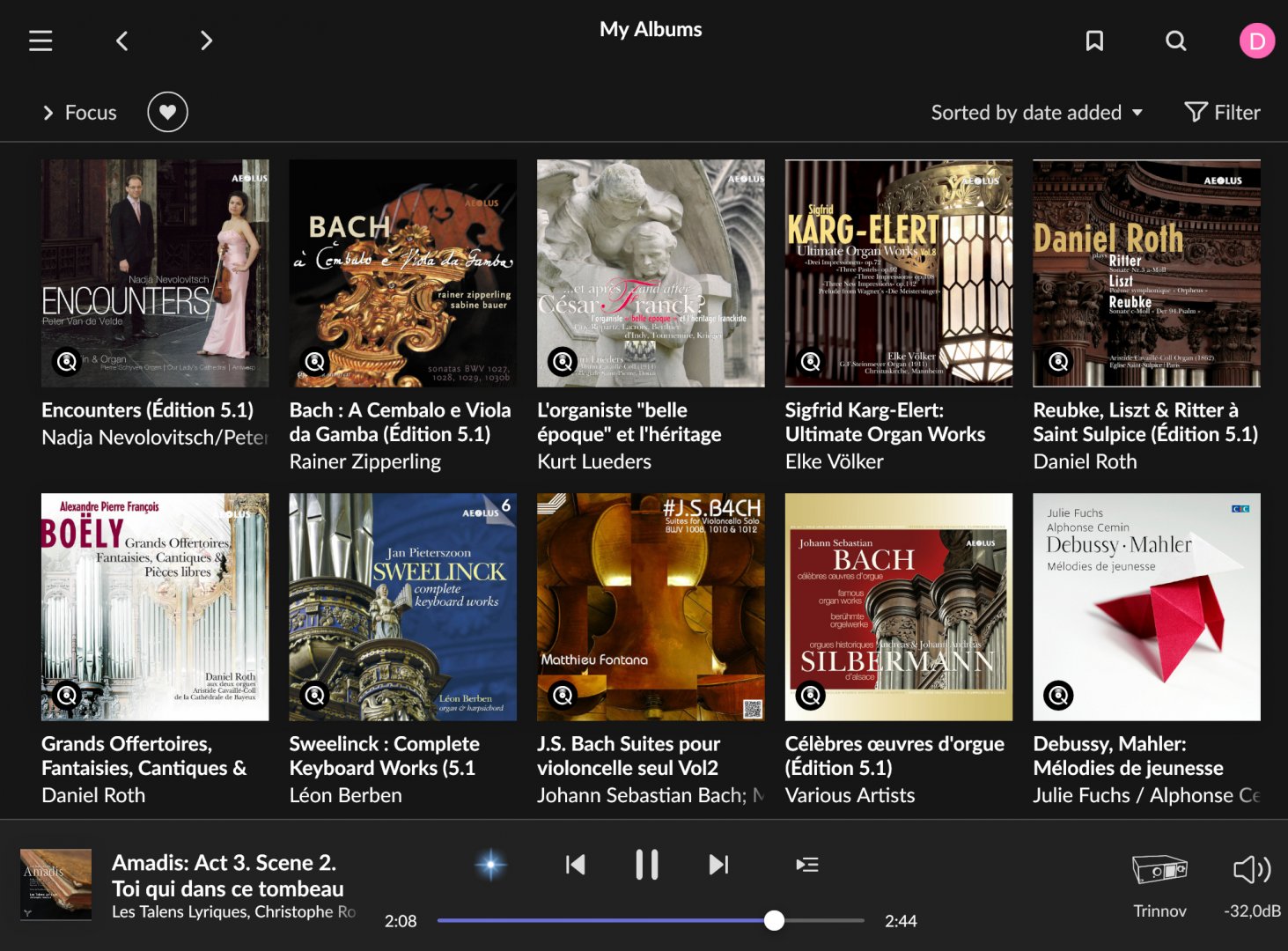Skip to previous track
The width and height of the screenshot is (1288, 951).
point(575,865)
